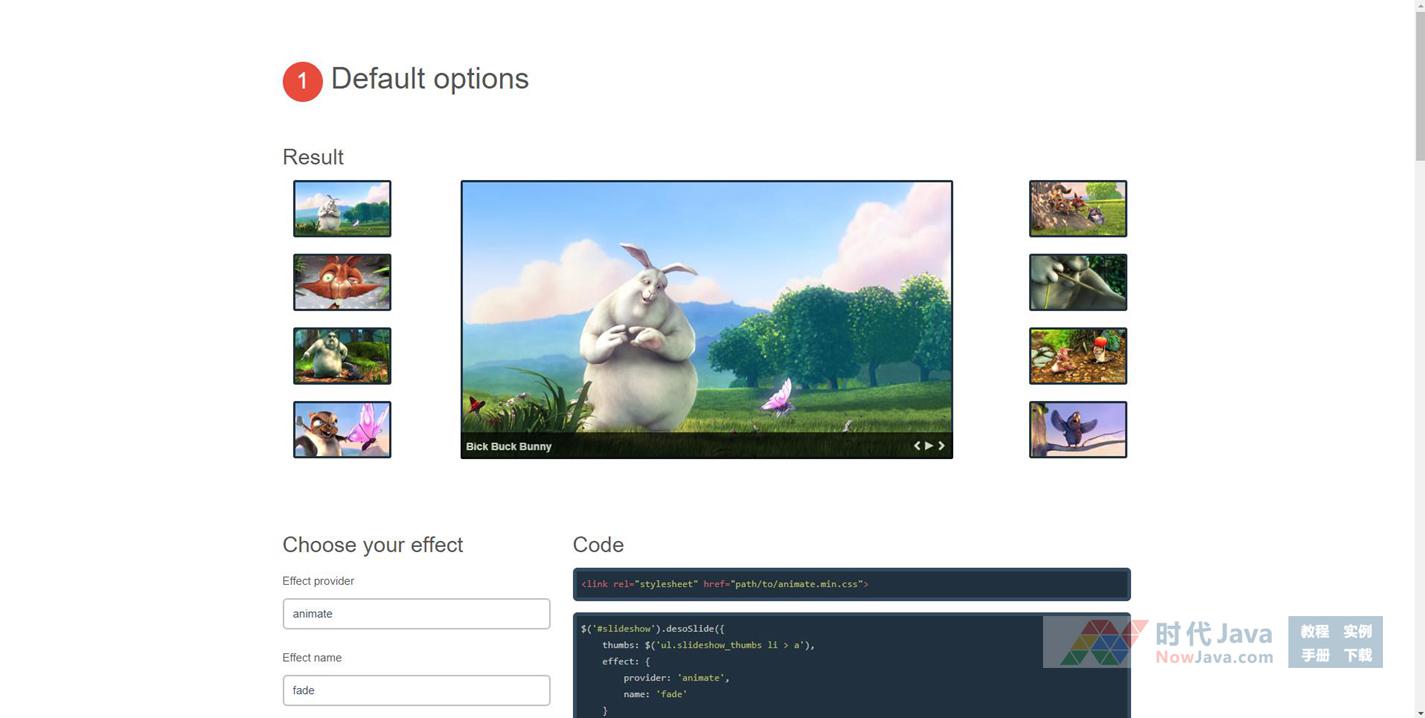
Task: Click the red number 1 badge
Action: (x=302, y=82)
